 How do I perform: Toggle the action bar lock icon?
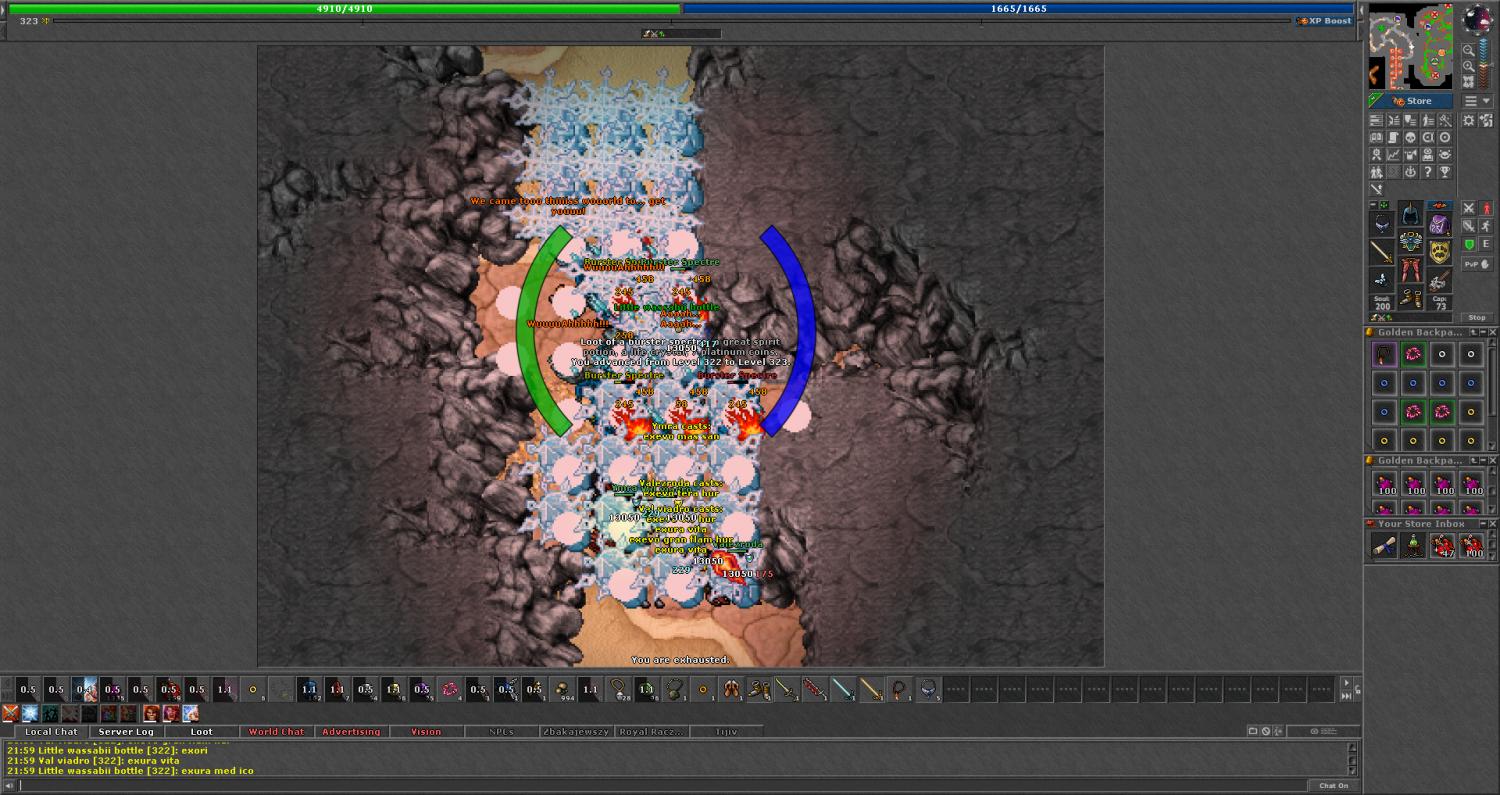pos(1358,689)
